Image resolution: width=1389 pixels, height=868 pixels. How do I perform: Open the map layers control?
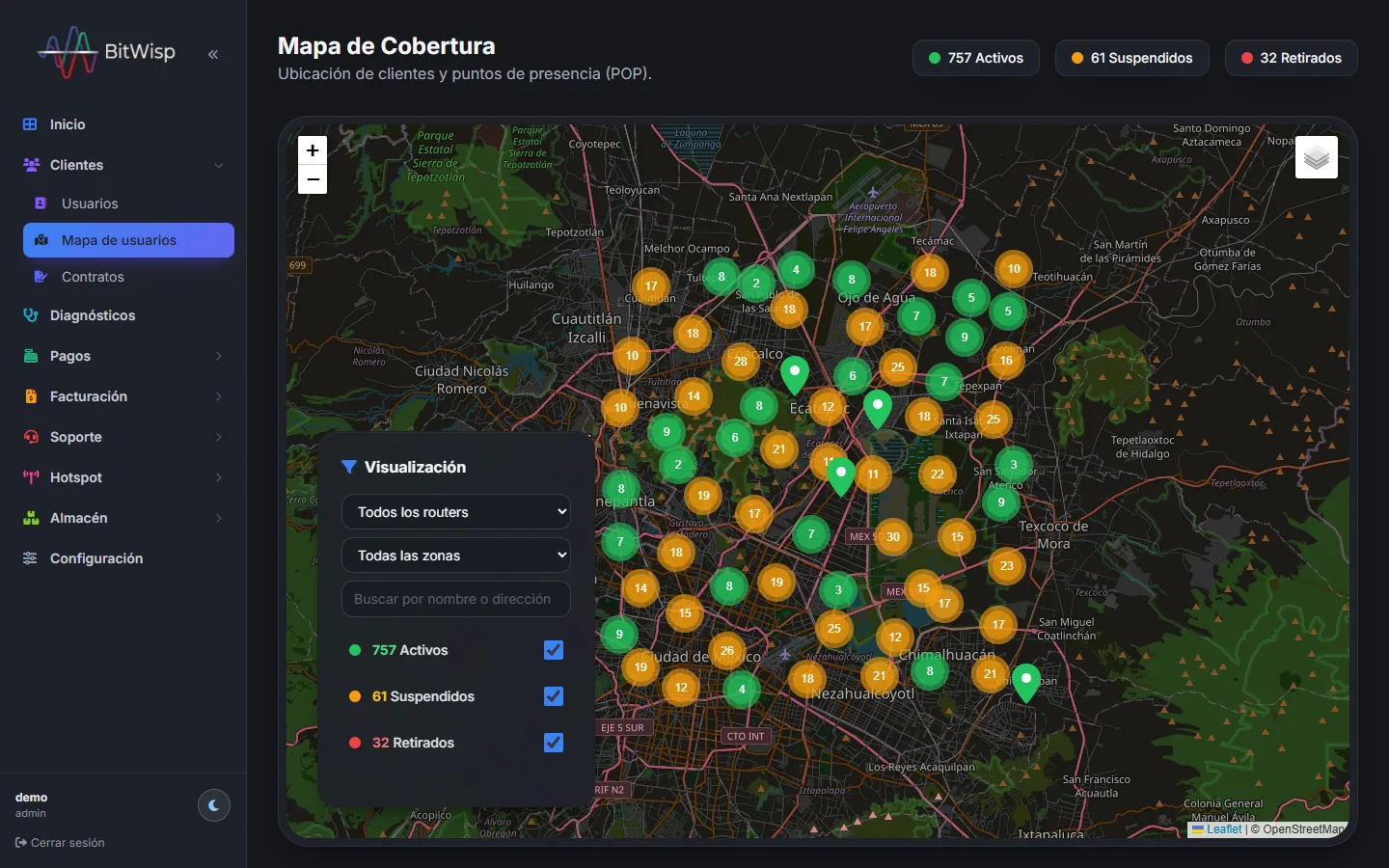(1317, 157)
